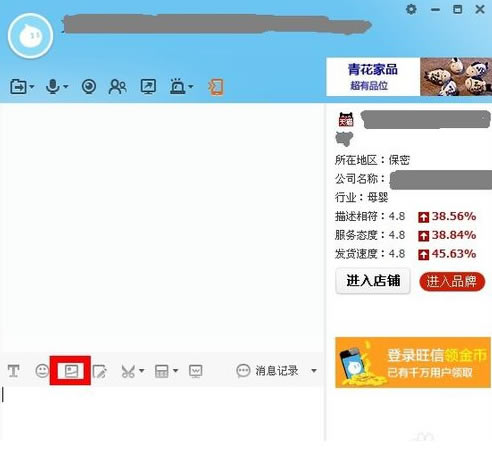Image resolution: width=492 pixels, height=451 pixels.
Task: Click the webcam video chat icon
Action: (89, 87)
